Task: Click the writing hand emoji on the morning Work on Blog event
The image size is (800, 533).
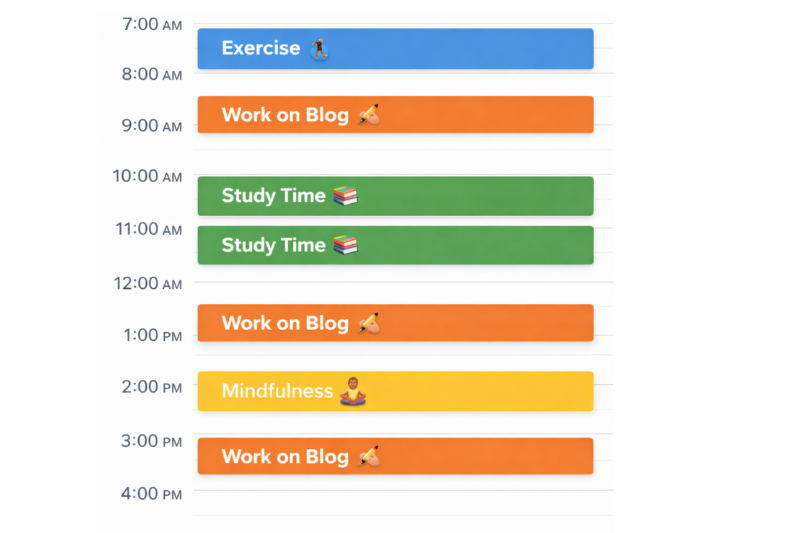Action: click(x=369, y=115)
